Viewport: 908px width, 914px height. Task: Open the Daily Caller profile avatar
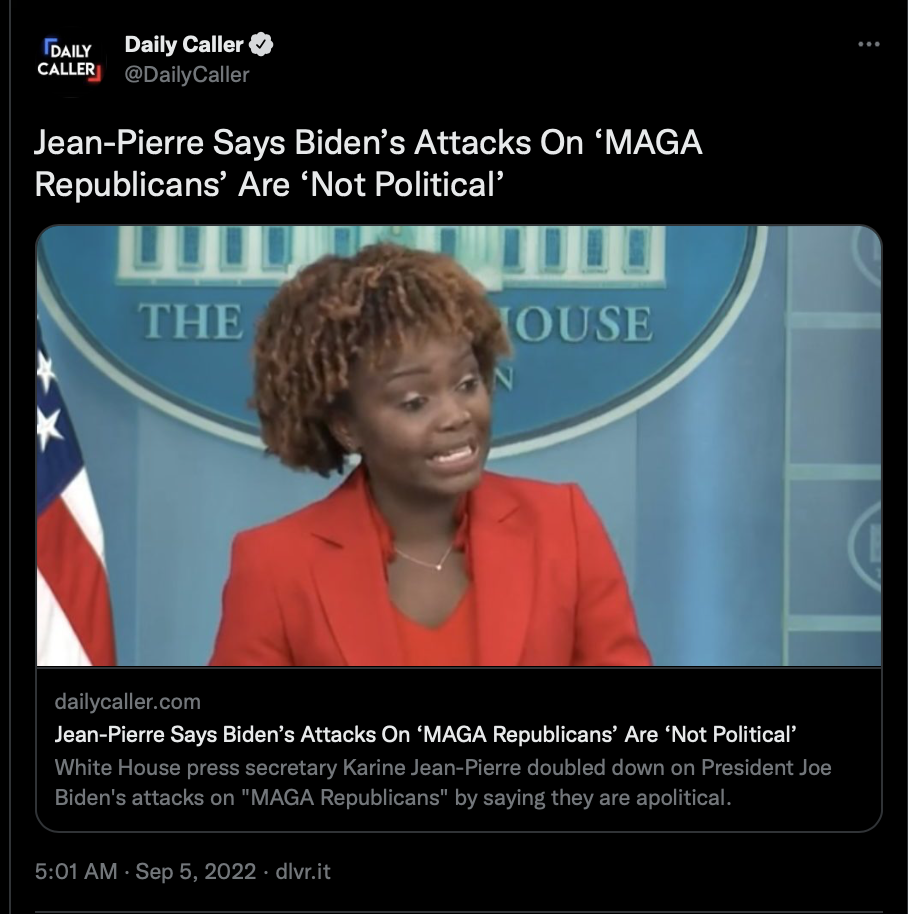point(69,60)
